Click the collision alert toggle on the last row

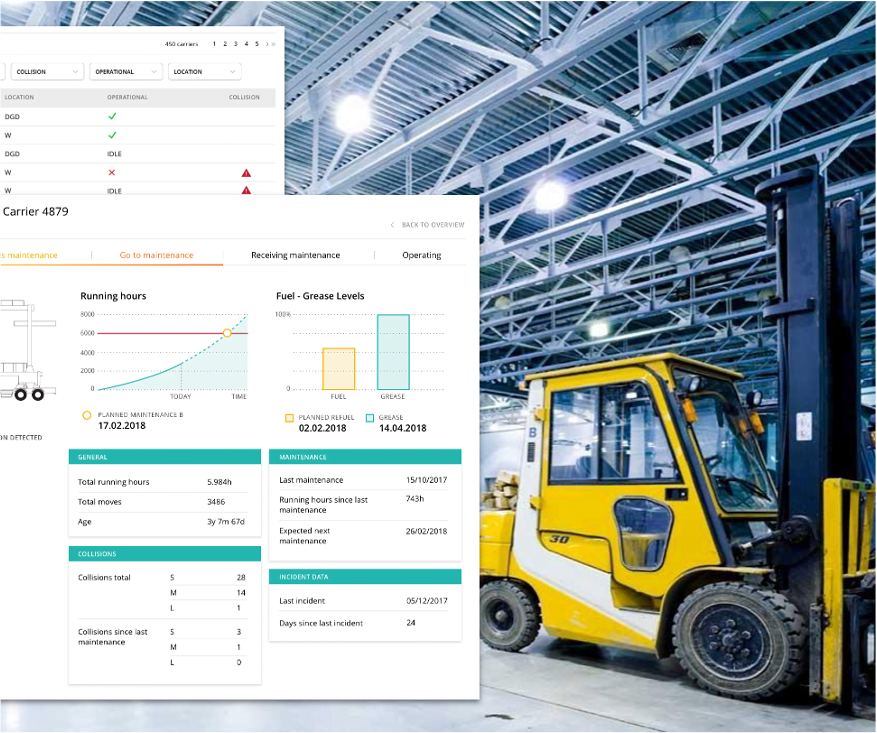point(246,190)
